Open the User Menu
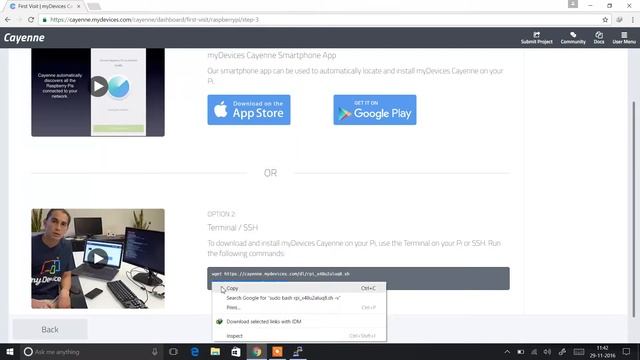The height and width of the screenshot is (360, 640). [x=624, y=38]
